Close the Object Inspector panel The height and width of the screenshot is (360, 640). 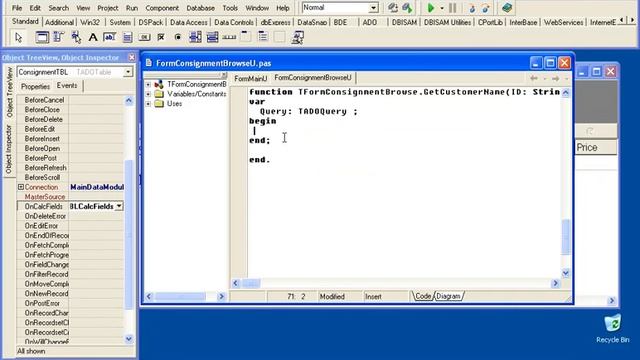coord(131,58)
